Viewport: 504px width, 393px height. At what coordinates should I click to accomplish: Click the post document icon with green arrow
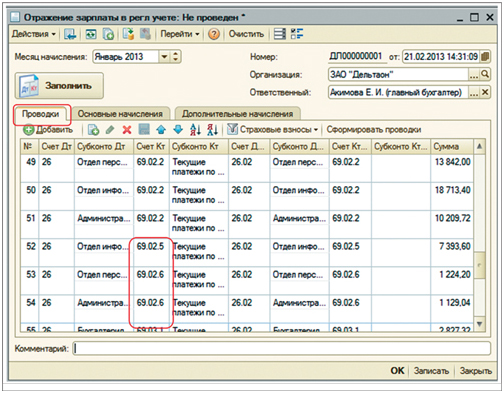pos(128,34)
